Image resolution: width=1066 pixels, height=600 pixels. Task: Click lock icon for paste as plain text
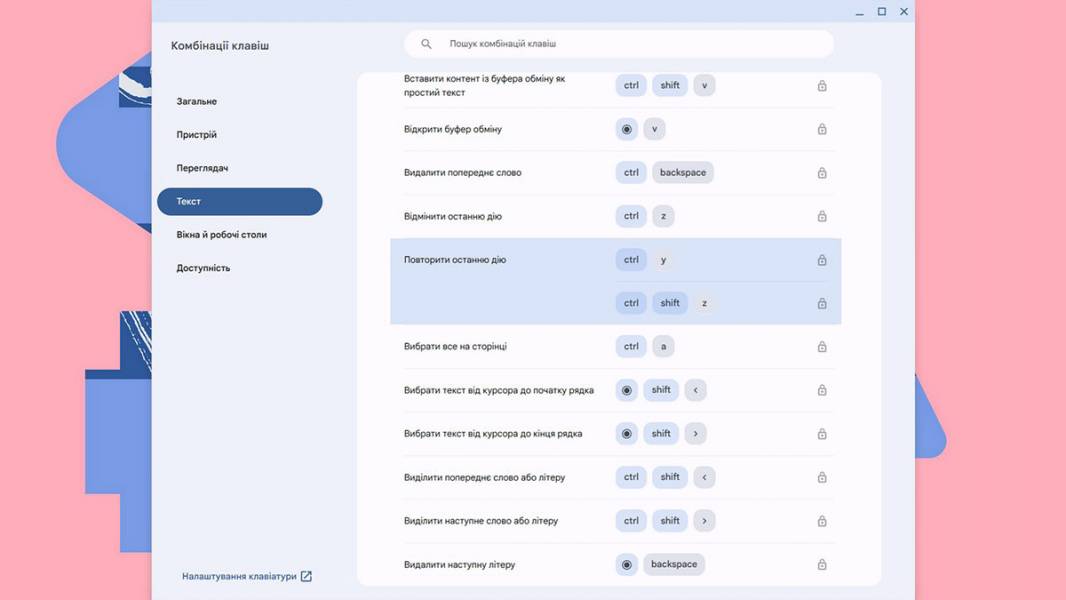822,86
